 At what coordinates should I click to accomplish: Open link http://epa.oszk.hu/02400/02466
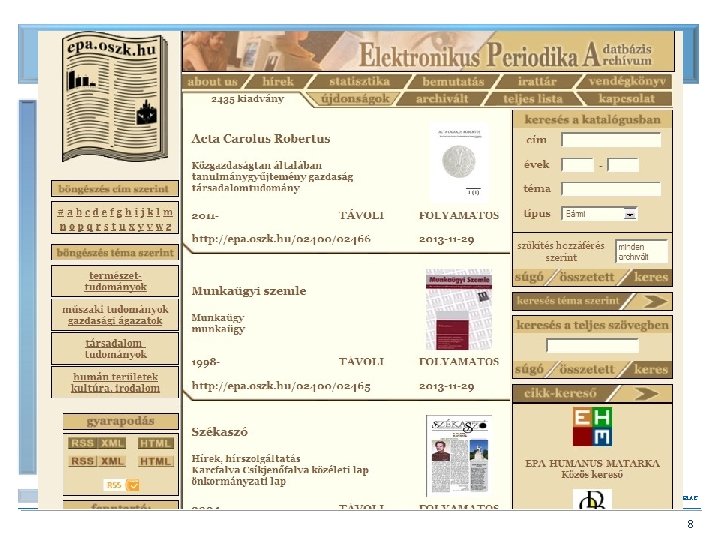tap(281, 239)
